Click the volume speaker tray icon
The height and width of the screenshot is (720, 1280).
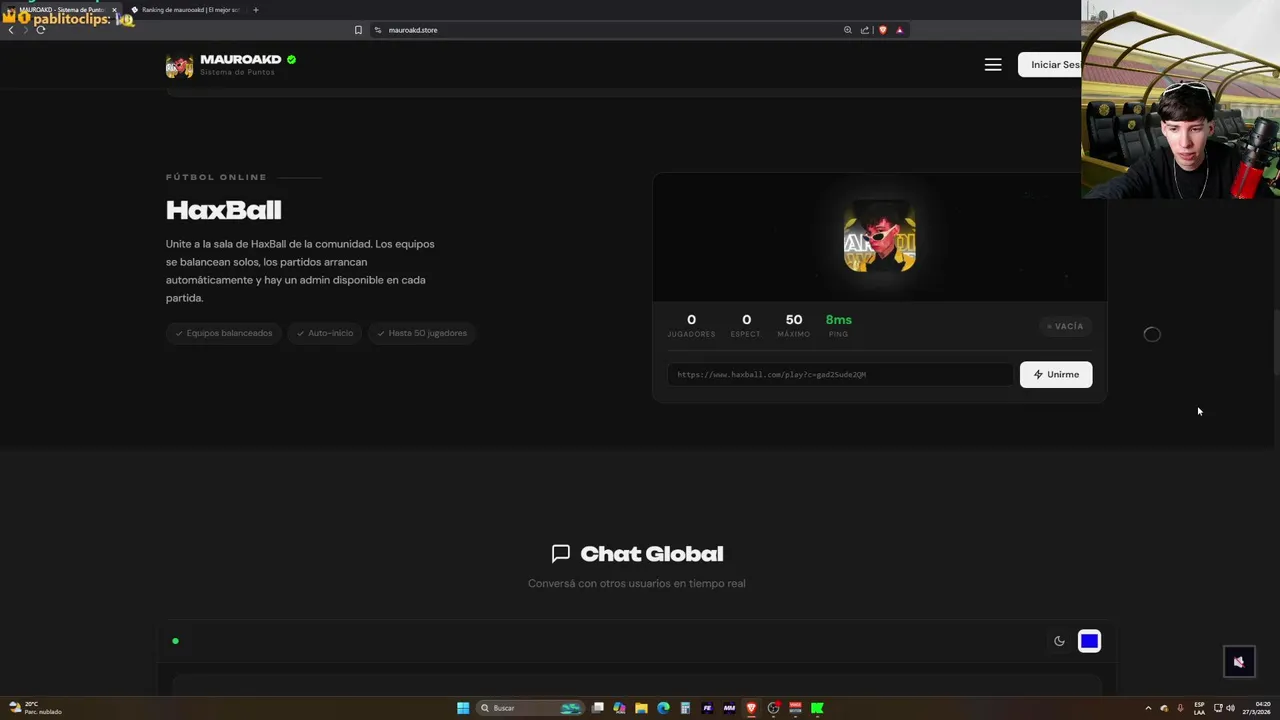coord(1231,708)
